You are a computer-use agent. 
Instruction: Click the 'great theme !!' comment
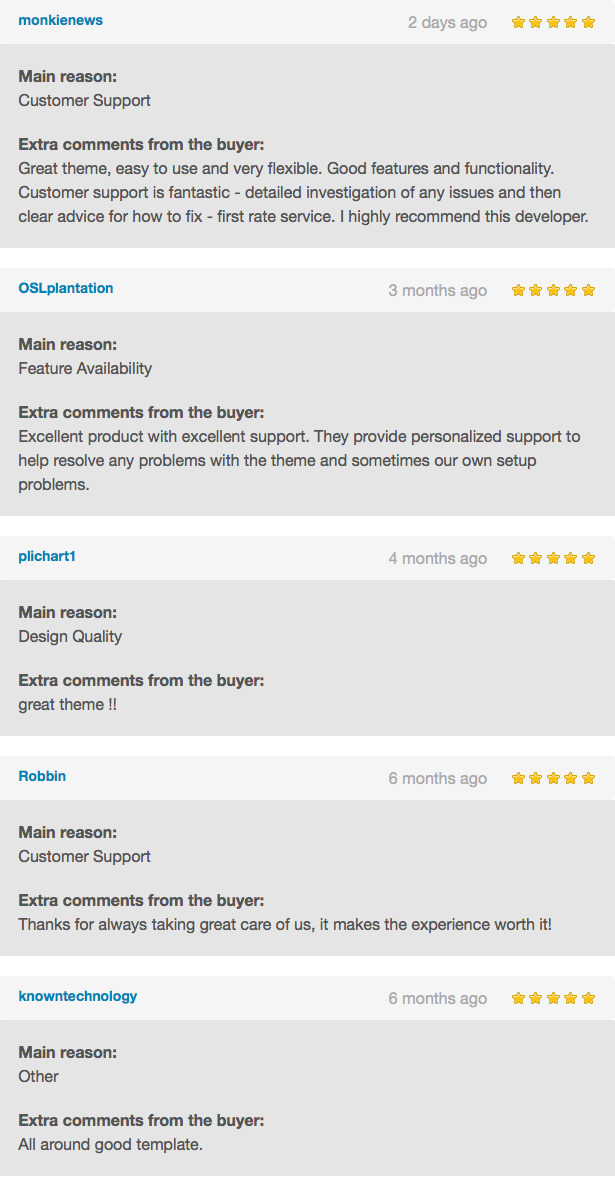(67, 704)
